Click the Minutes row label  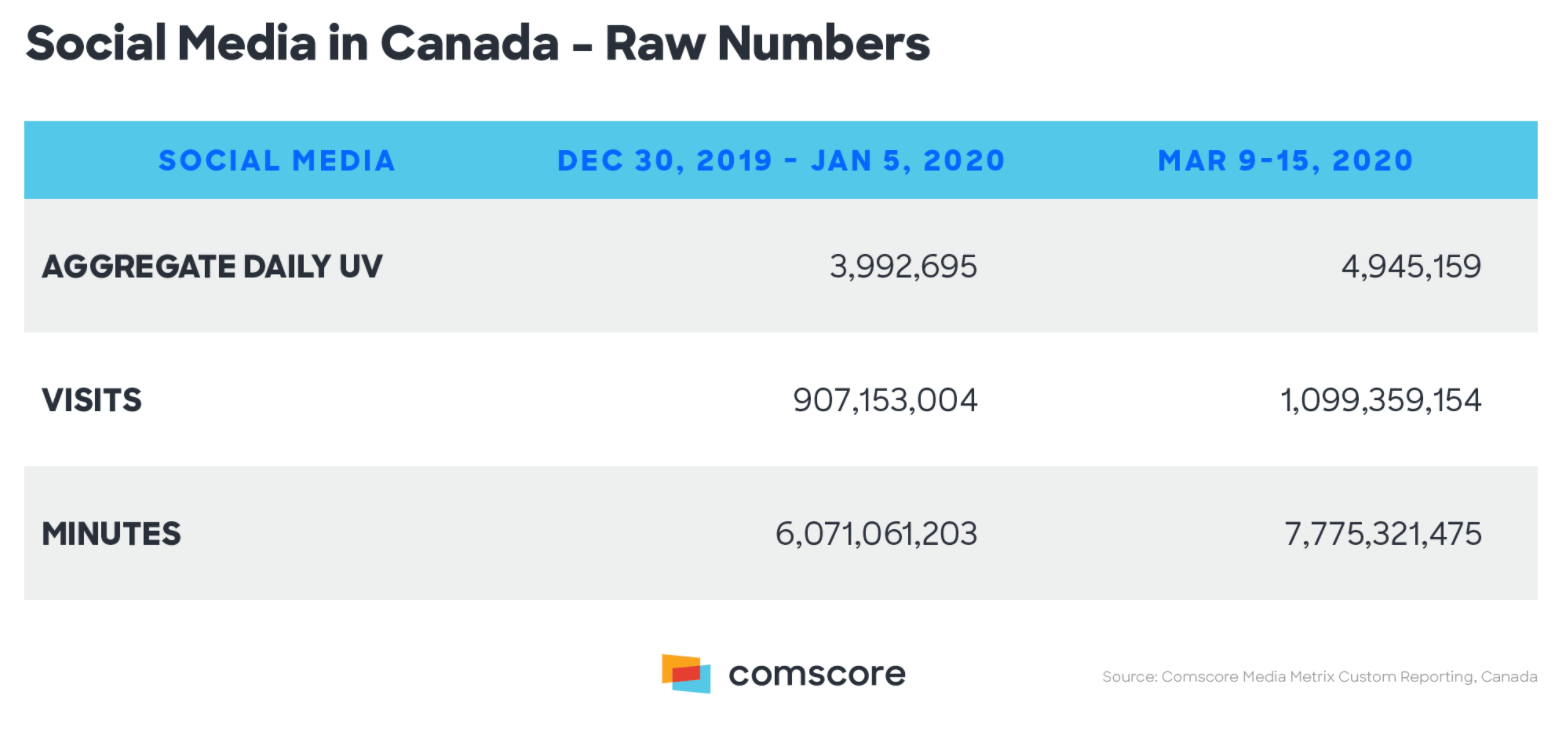111,533
